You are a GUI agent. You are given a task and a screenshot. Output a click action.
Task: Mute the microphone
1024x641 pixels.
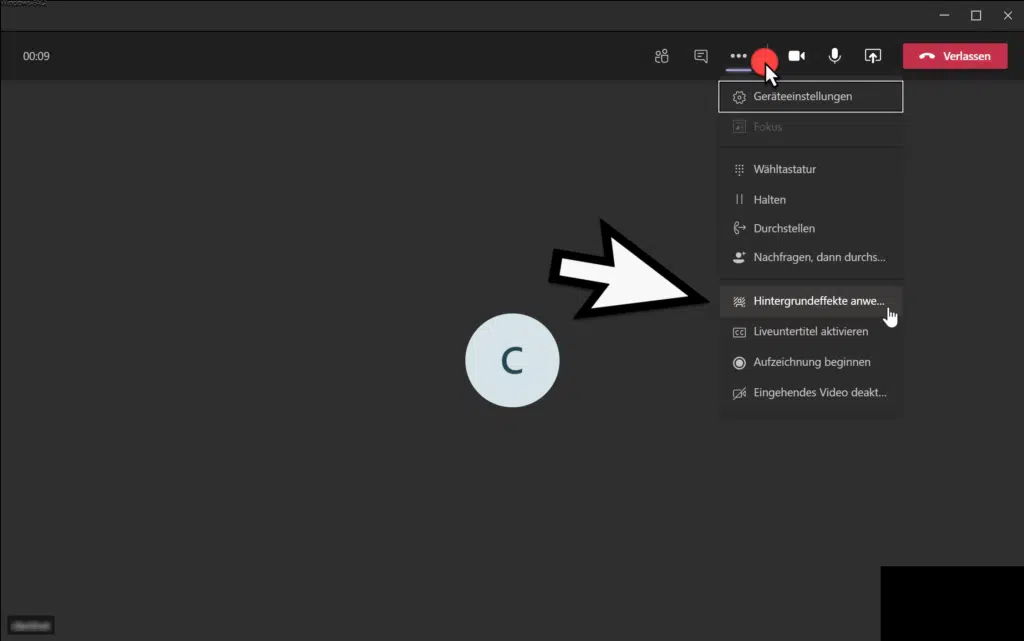(x=834, y=56)
